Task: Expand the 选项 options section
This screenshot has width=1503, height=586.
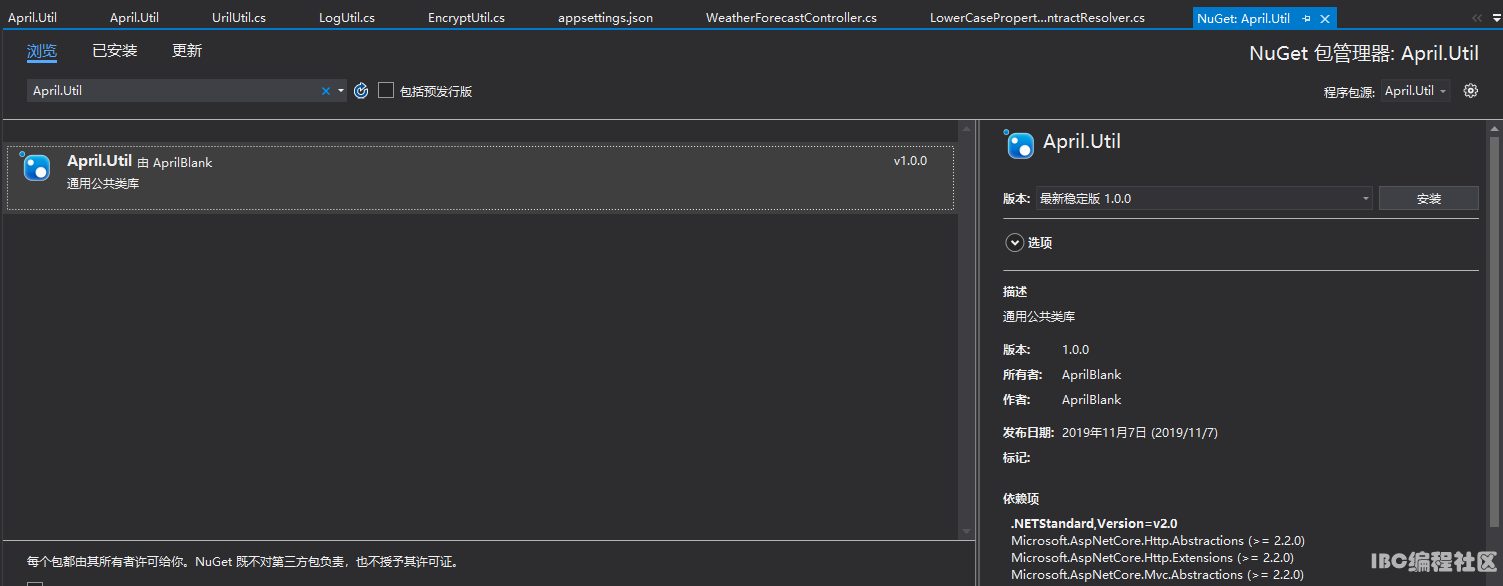Action: pos(1015,242)
